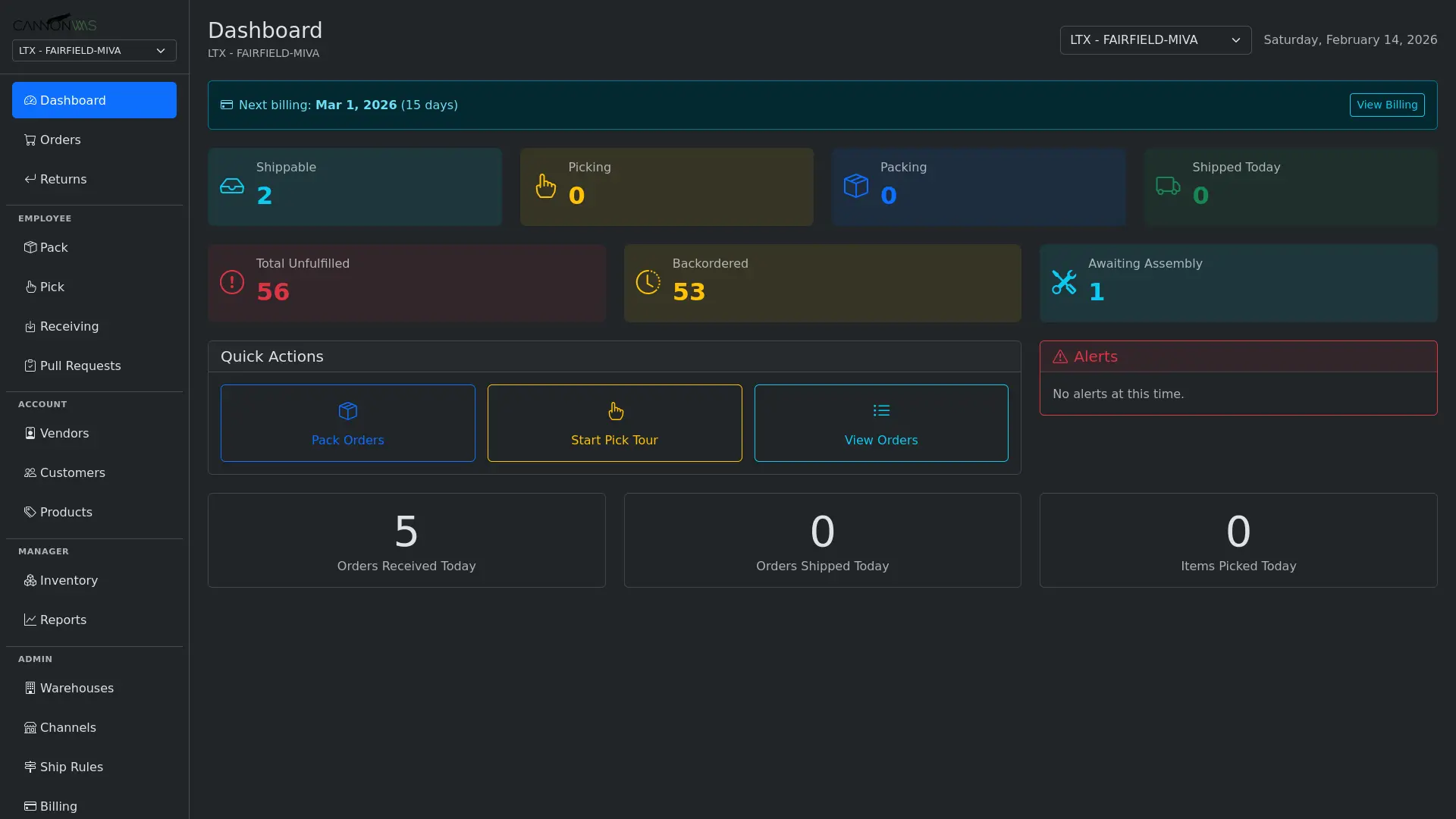Select the Vendors icon under Account
This screenshot has width=1456, height=819.
pyautogui.click(x=30, y=433)
